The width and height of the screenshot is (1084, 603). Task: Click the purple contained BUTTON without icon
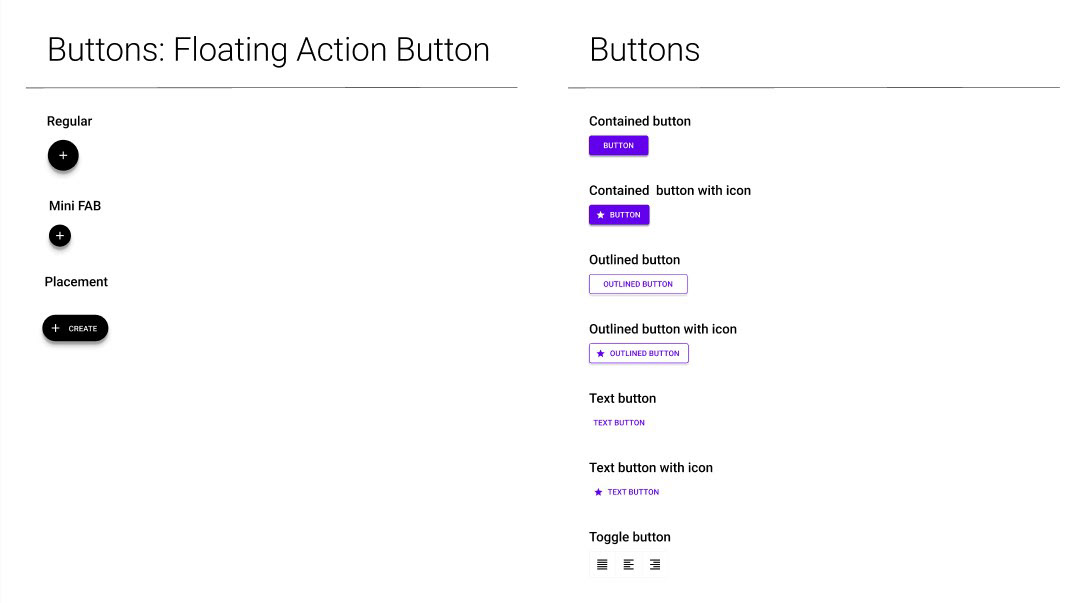[x=618, y=145]
